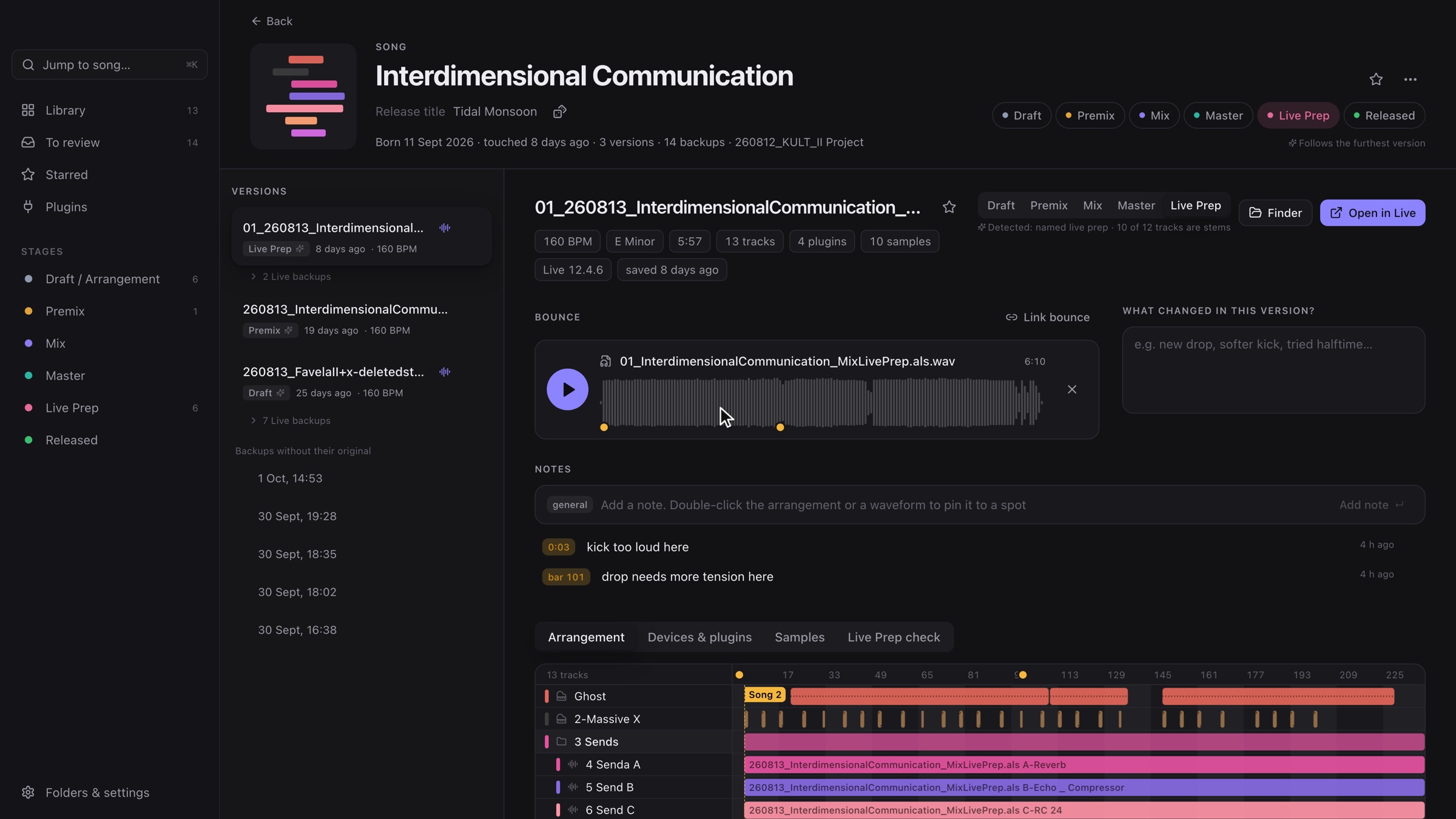Click the 4 Senda A audio track icon
The height and width of the screenshot is (819, 1456).
coord(573,764)
